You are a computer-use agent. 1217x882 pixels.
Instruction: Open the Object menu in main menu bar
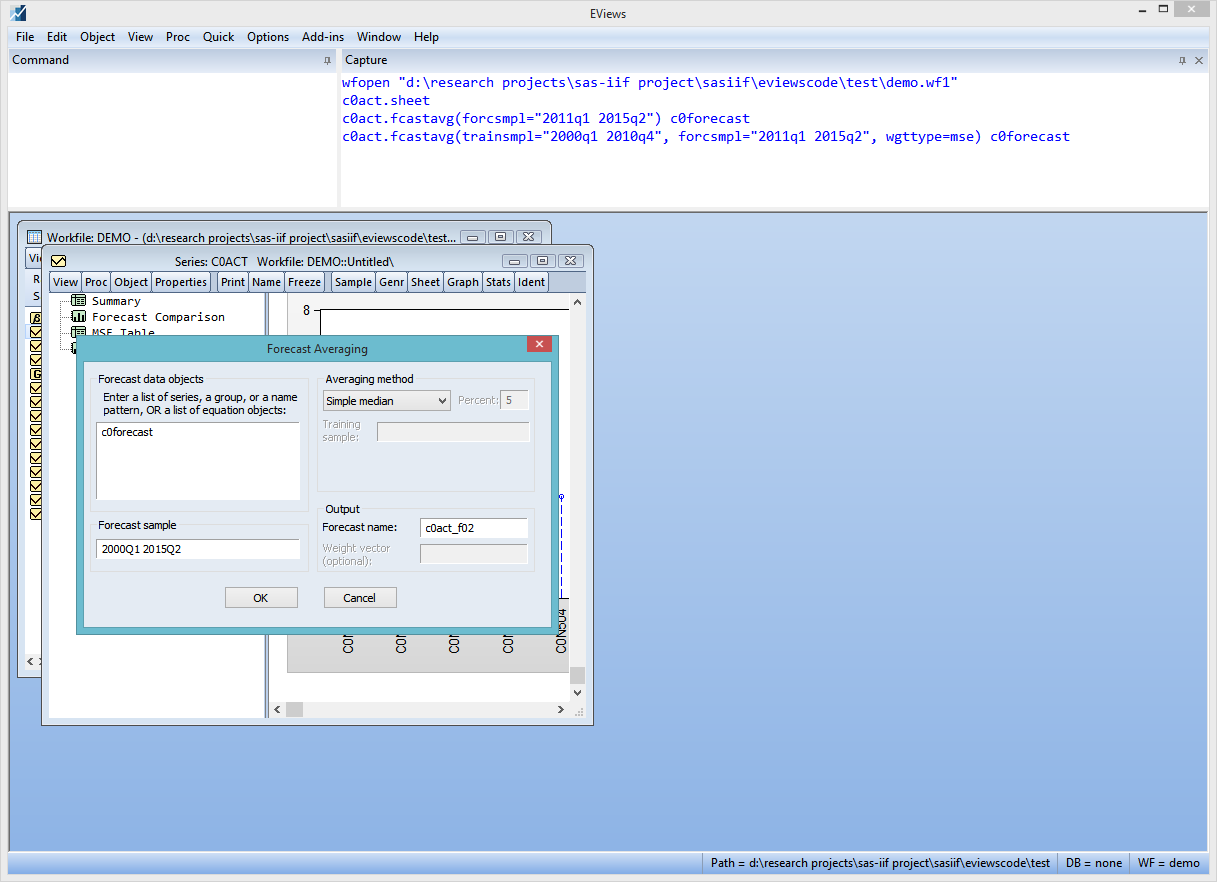pos(98,37)
